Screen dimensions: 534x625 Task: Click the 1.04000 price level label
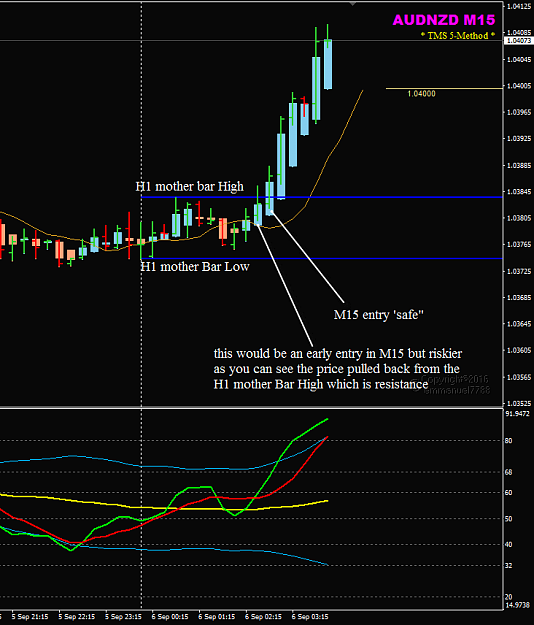(x=421, y=94)
